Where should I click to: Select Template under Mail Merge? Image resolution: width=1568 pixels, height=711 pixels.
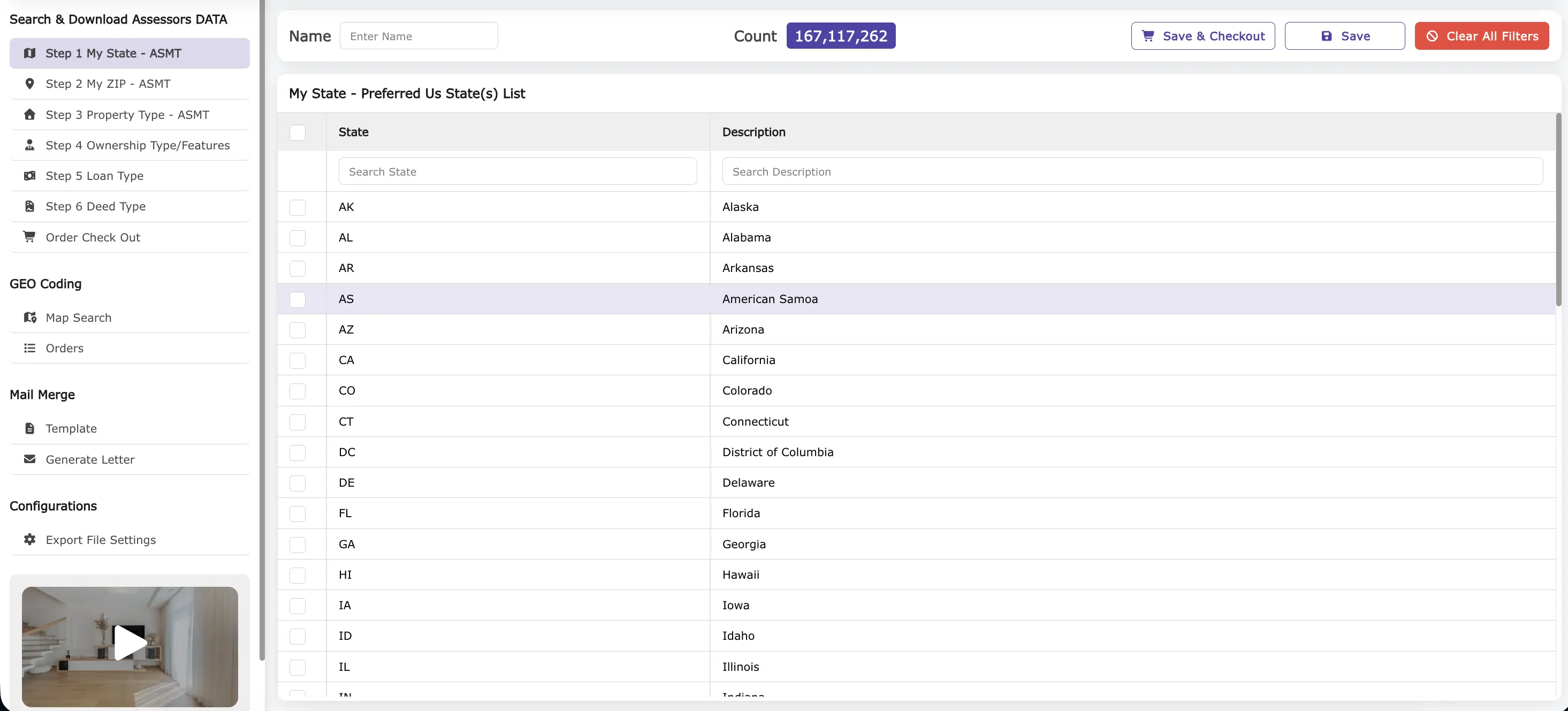tap(71, 428)
